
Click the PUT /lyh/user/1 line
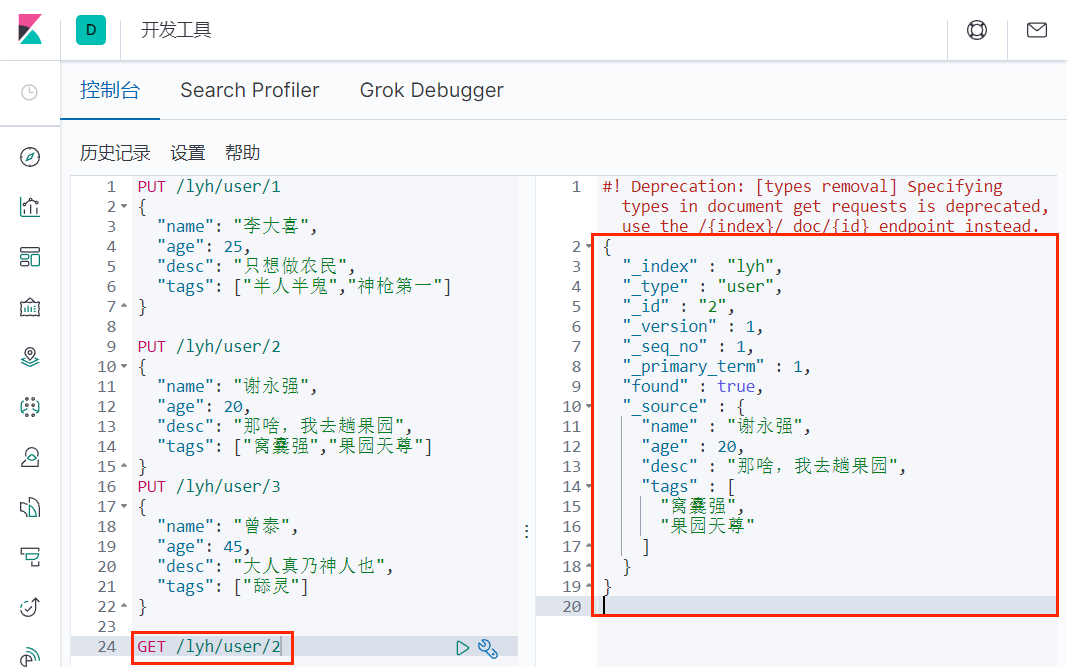coord(209,186)
